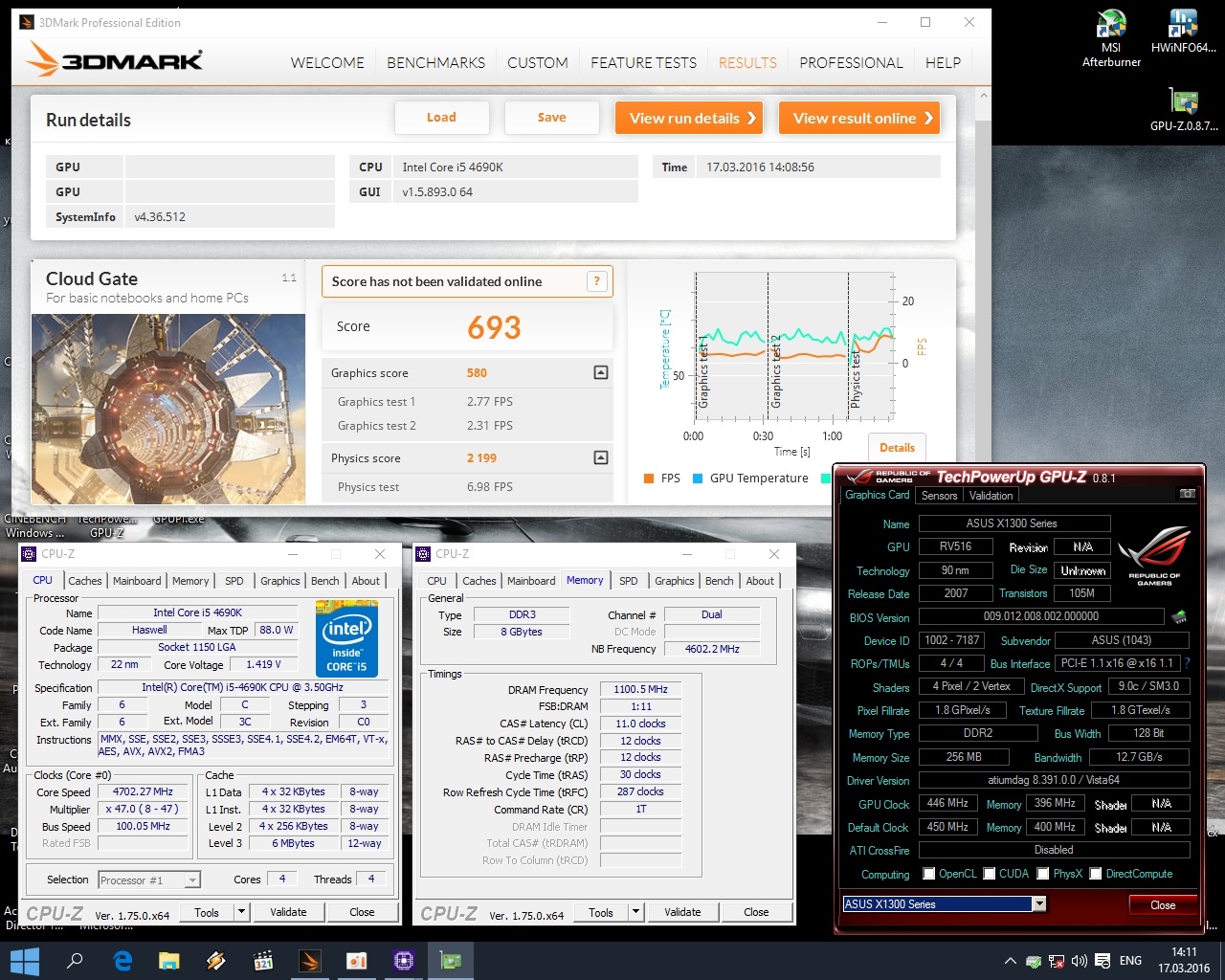The width and height of the screenshot is (1225, 980).
Task: Open MSI Afterburner desktop shortcut
Action: point(1111,38)
